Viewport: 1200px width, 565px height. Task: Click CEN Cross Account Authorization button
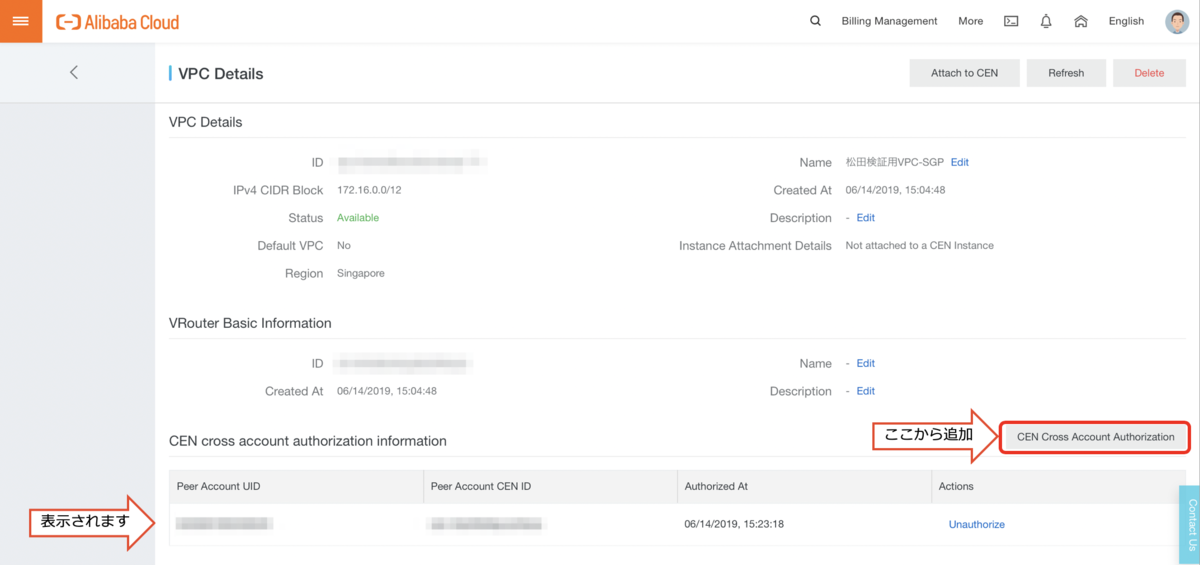[x=1095, y=437]
